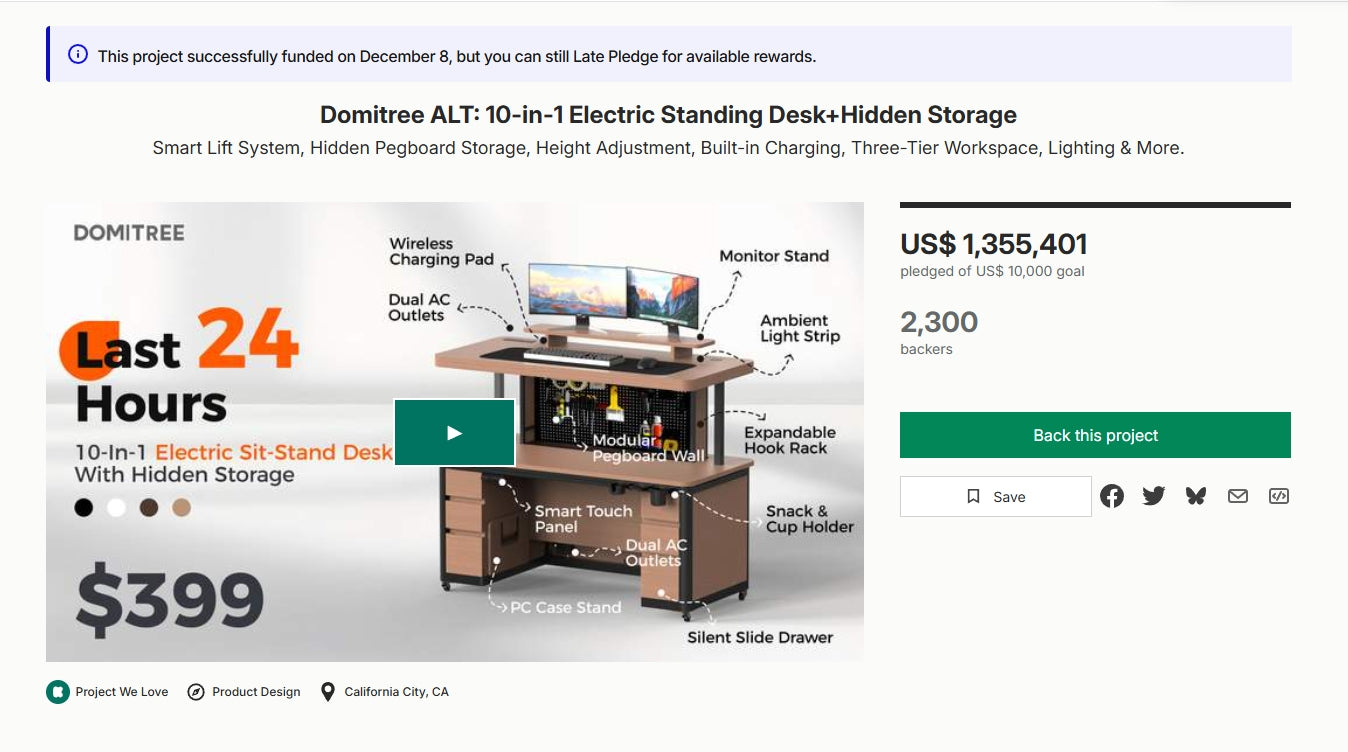Click the Domitree ALT project title
The image size is (1348, 752).
pos(668,115)
